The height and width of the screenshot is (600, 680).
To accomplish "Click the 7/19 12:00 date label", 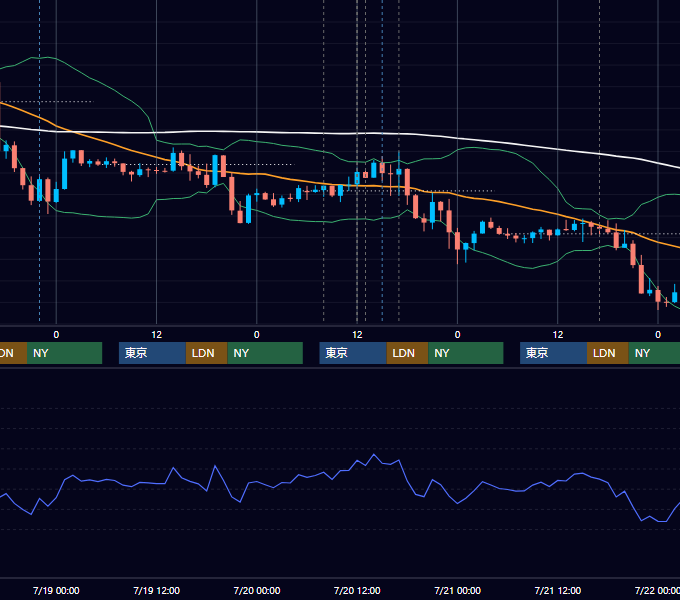I will point(156,590).
